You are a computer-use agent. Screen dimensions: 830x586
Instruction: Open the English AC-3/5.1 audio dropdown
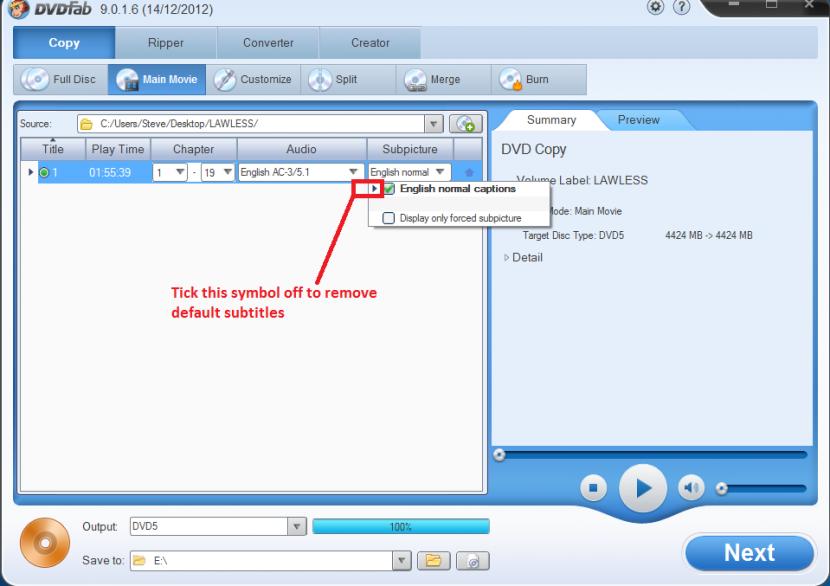pyautogui.click(x=353, y=172)
